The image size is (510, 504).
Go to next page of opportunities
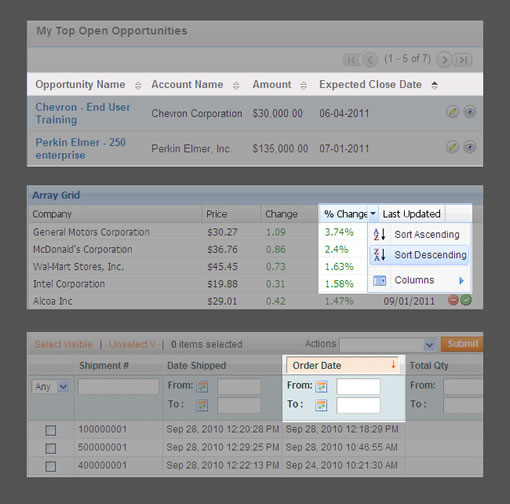tap(444, 60)
